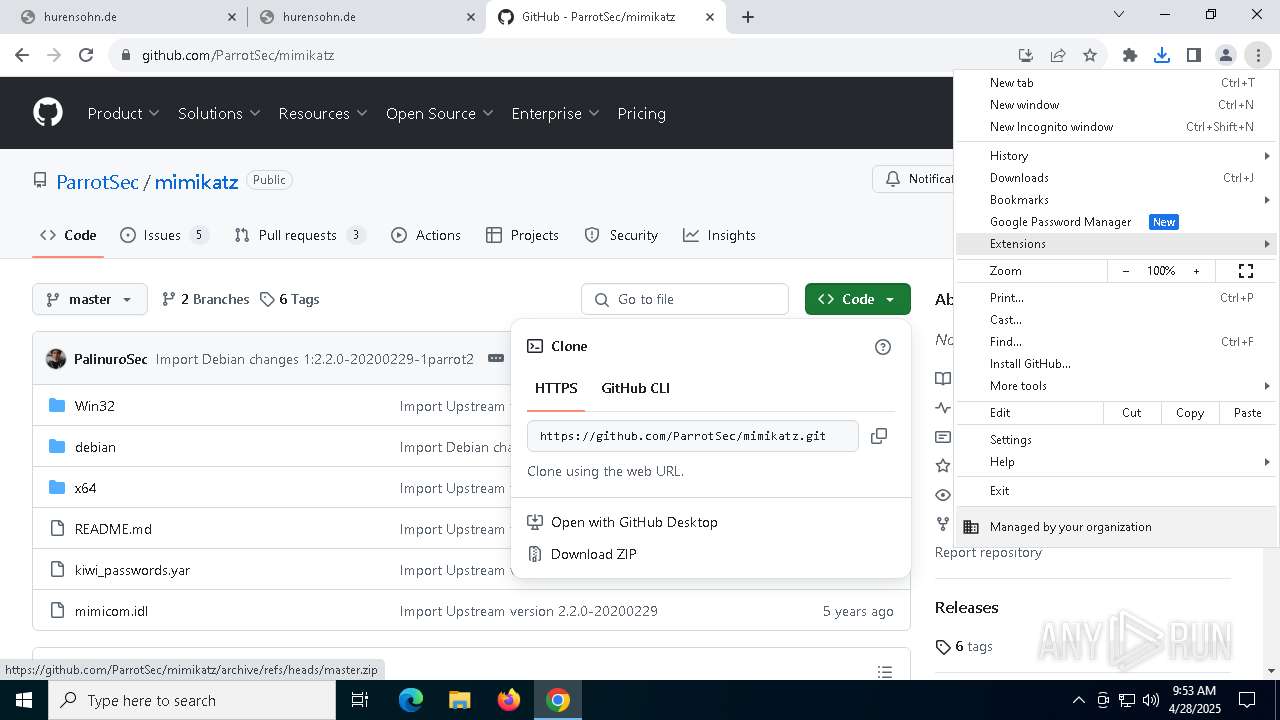Open Task View on taskbar
The width and height of the screenshot is (1280, 720).
(x=361, y=700)
